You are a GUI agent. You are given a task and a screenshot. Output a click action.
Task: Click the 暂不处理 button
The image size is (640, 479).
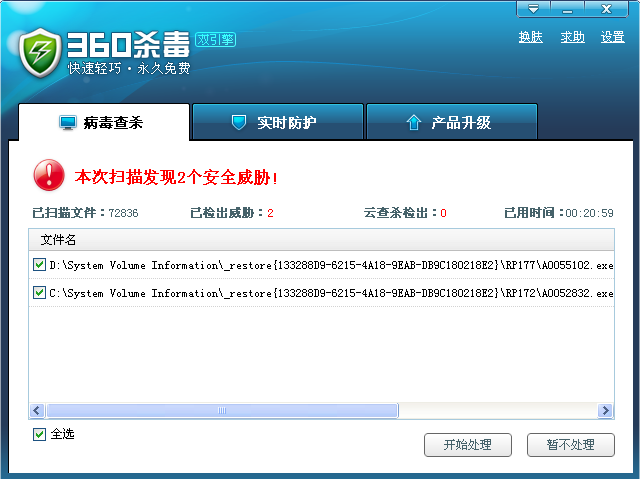571,445
